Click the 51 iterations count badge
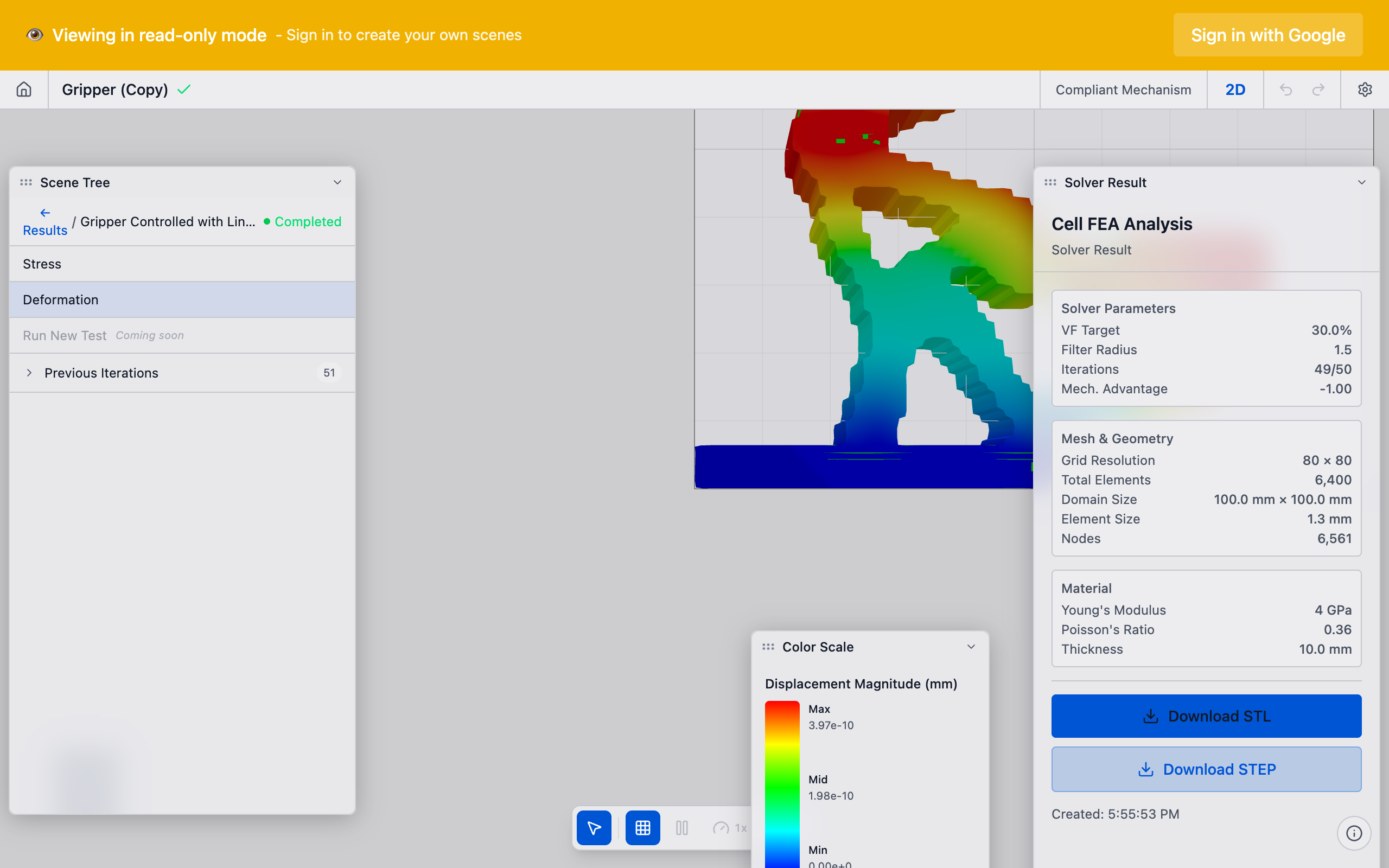 tap(329, 373)
